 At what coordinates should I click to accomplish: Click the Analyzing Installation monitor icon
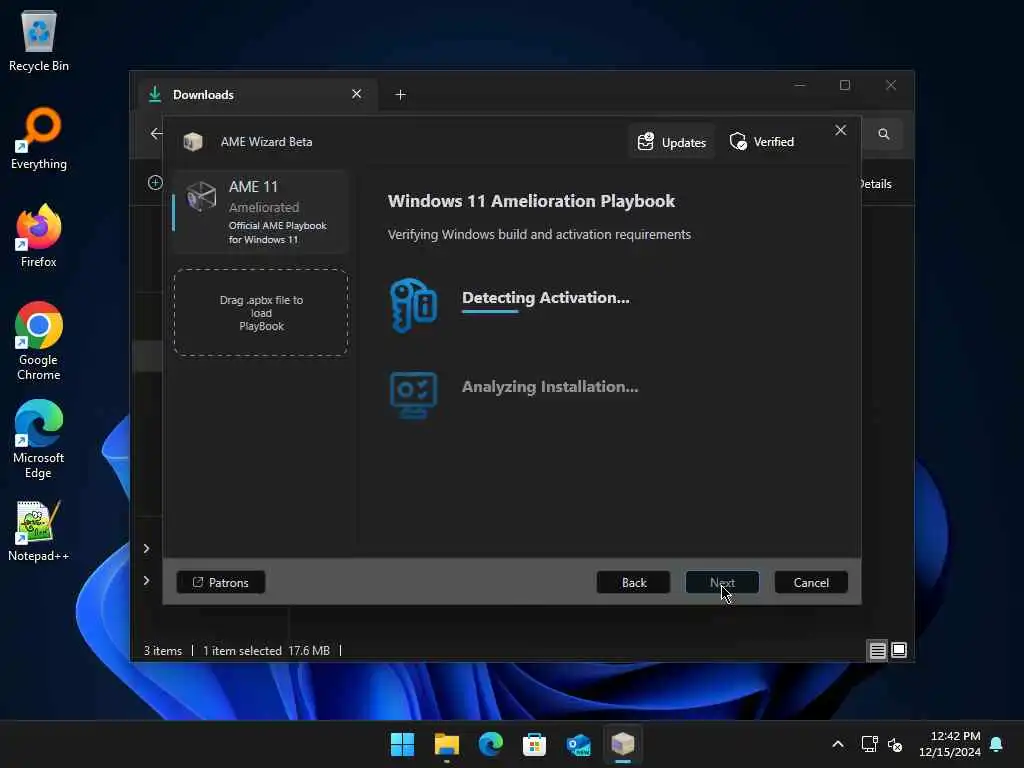click(x=413, y=394)
